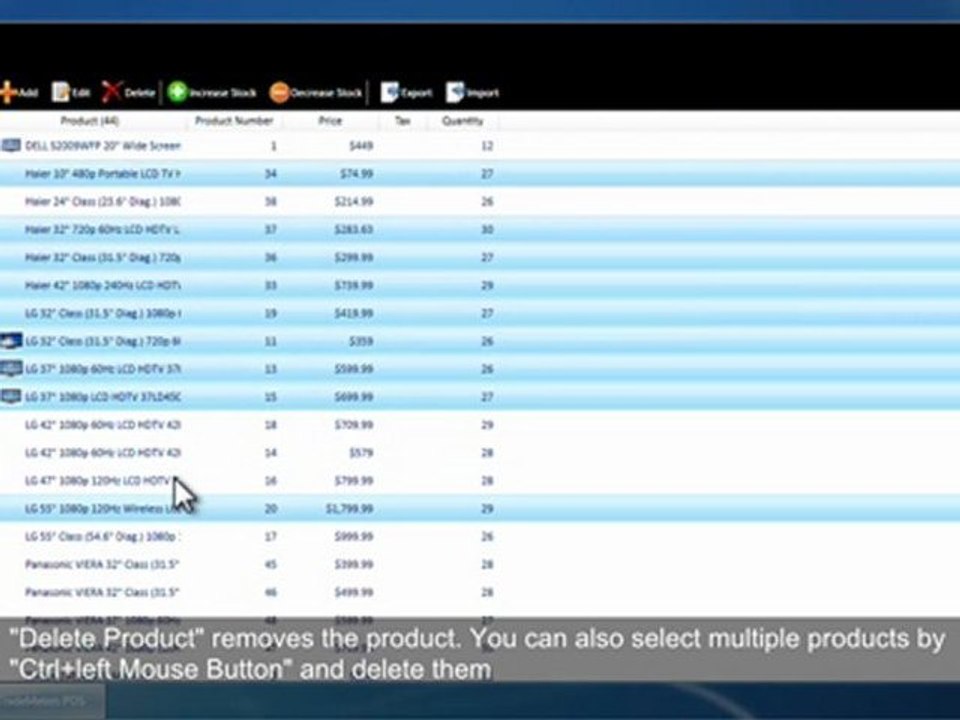Open the Edit product tool
The height and width of the screenshot is (720, 960).
(x=71, y=92)
